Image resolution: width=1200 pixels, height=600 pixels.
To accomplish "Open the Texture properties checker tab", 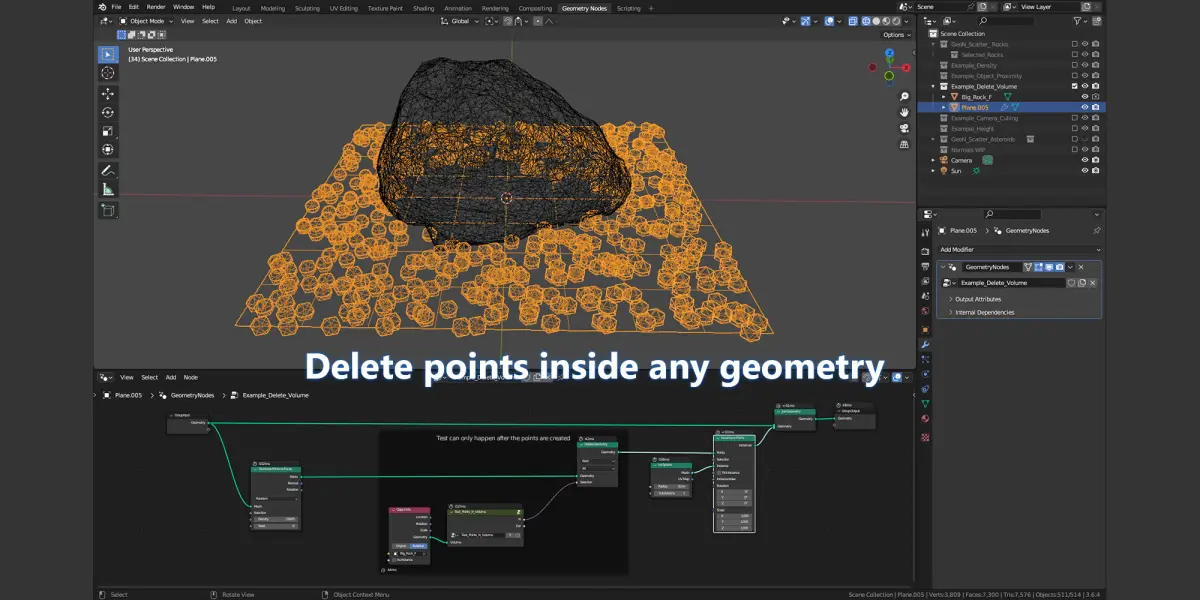I will coord(925,437).
